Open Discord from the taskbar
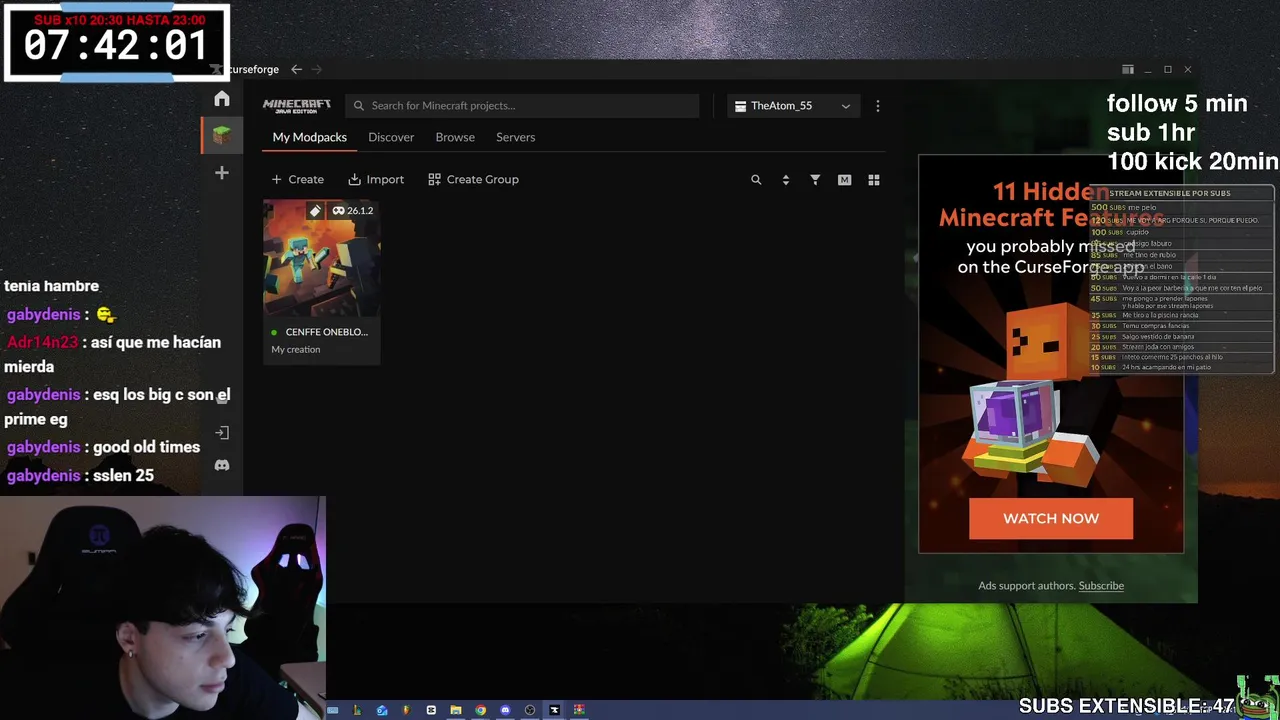1280x720 pixels. [505, 710]
